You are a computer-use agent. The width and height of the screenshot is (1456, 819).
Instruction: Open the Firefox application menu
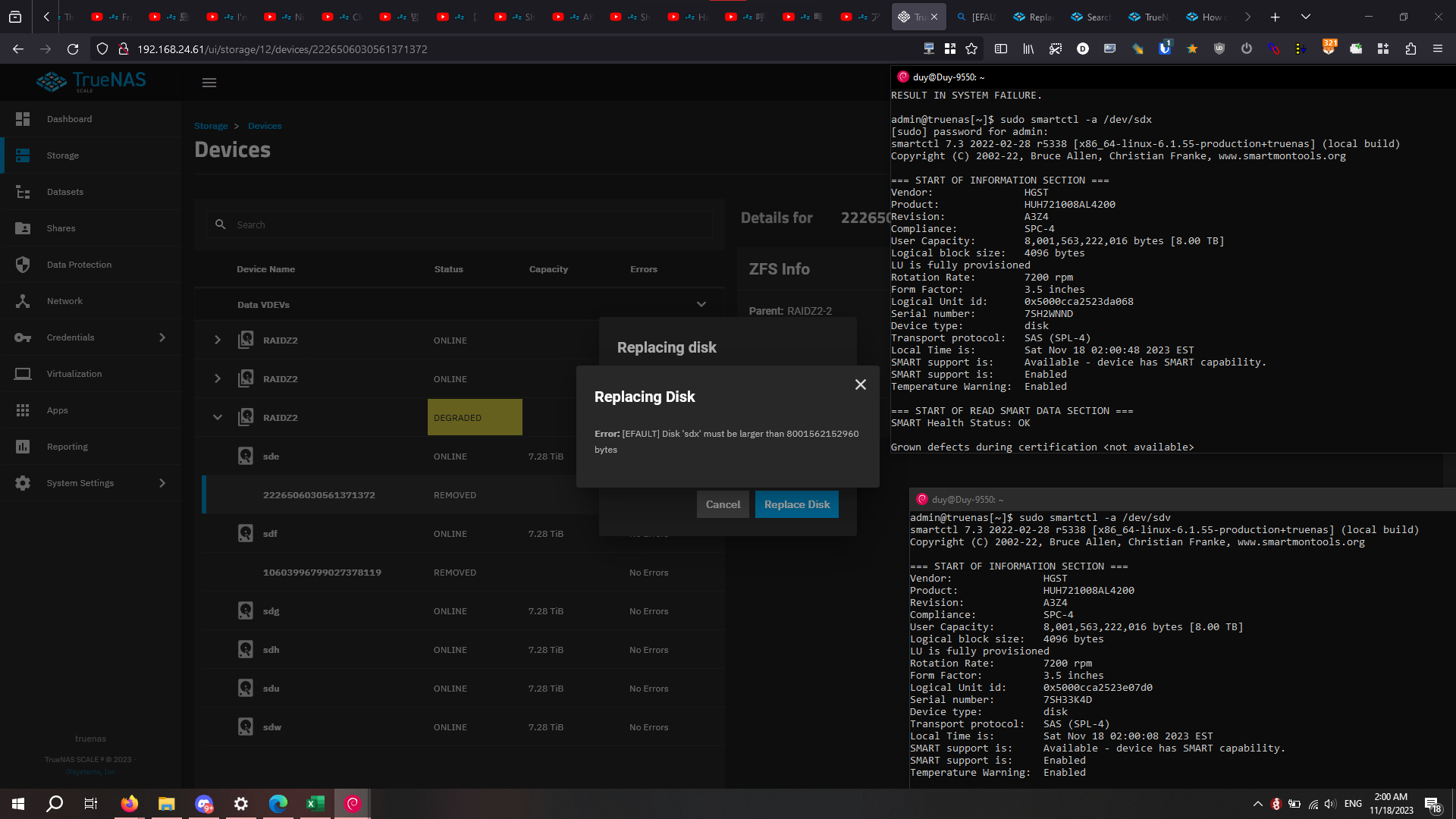click(x=1437, y=49)
